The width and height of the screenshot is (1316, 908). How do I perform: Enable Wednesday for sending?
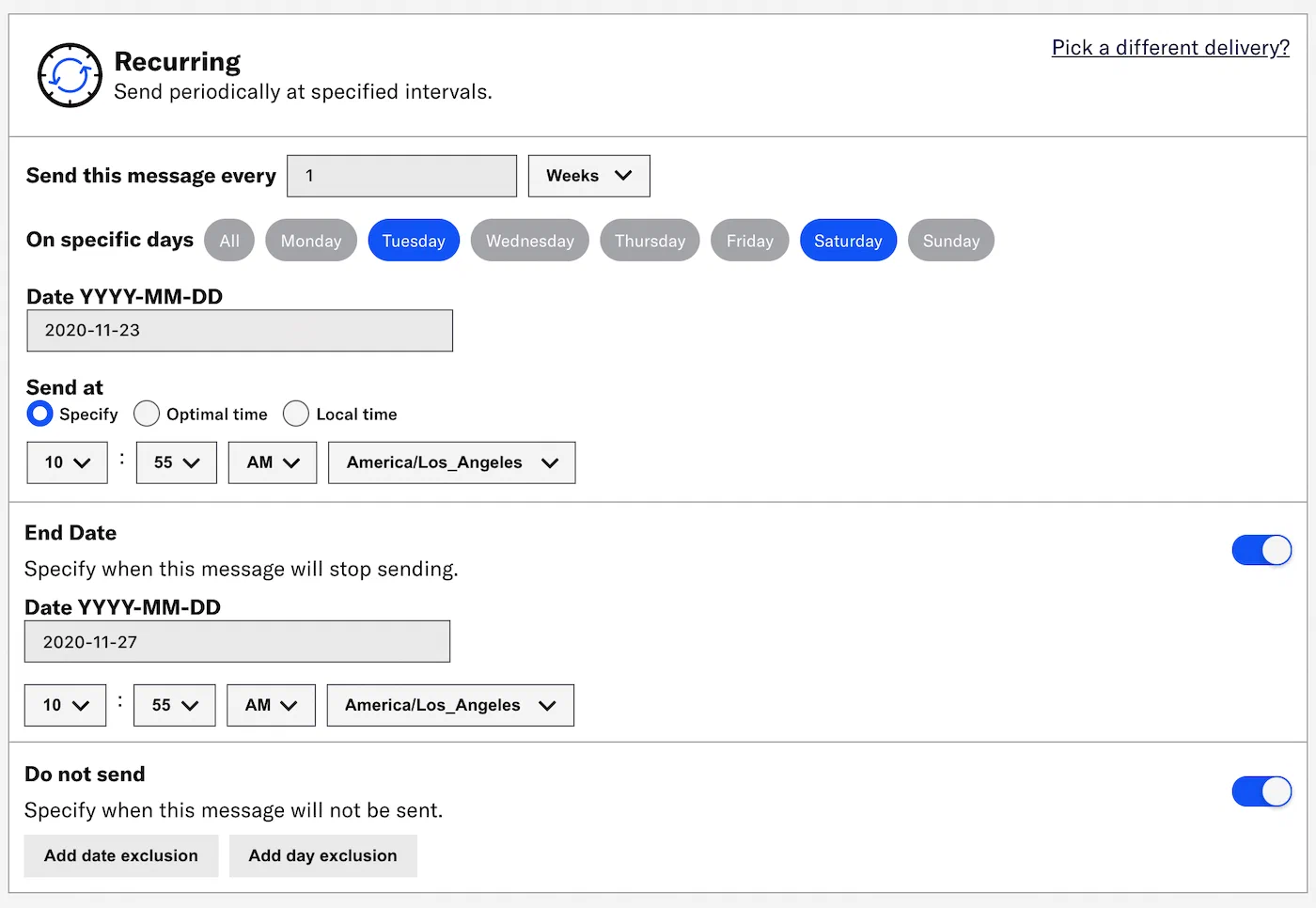[529, 241]
